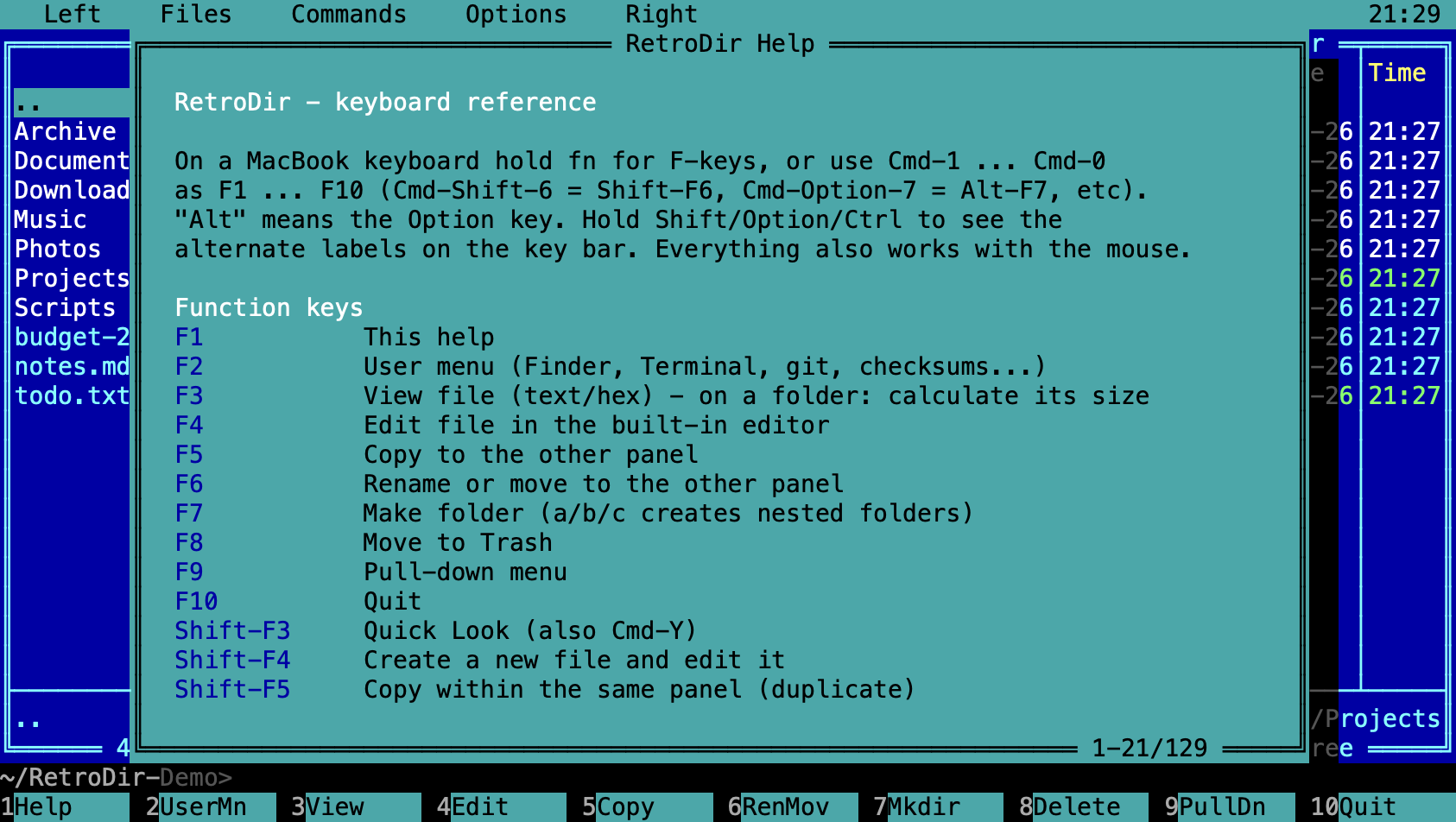Click the Shift-F4 Create new file entry
The height and width of the screenshot is (822, 1456).
point(480,661)
